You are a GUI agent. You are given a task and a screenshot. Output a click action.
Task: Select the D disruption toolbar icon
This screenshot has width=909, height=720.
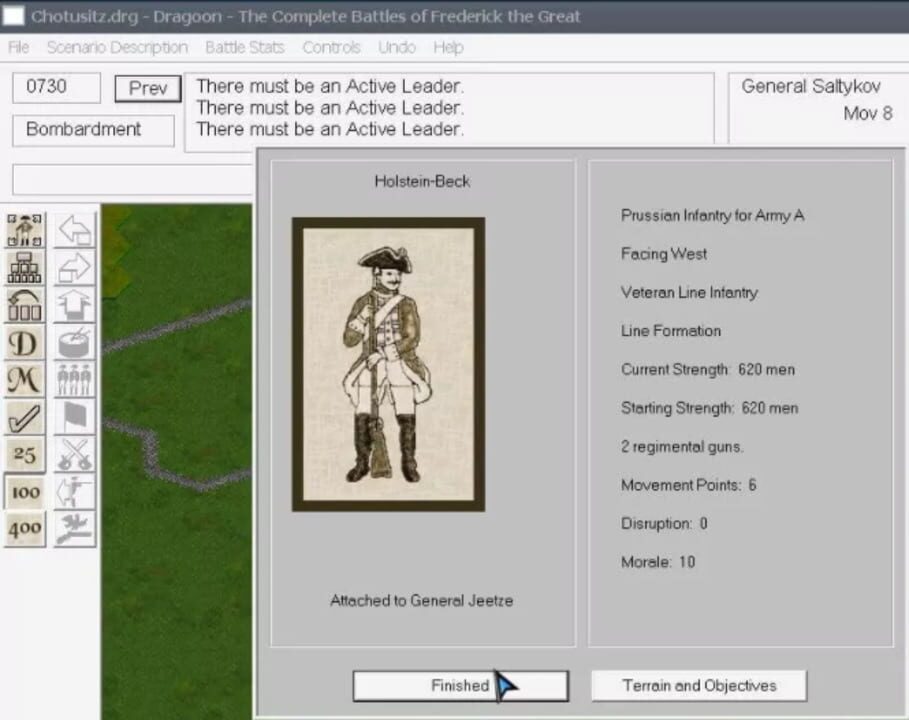tap(24, 343)
